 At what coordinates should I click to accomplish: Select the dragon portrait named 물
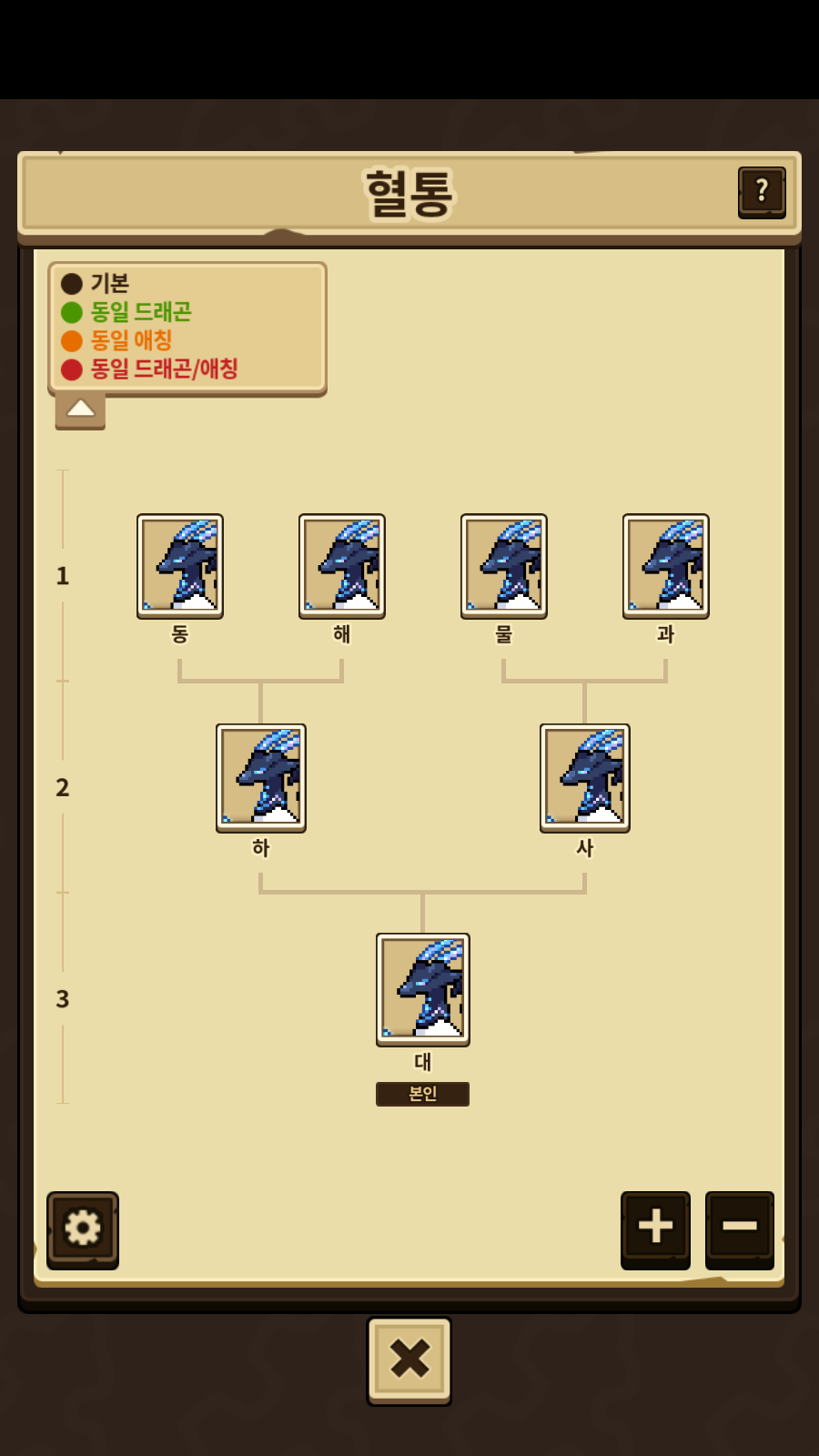(x=504, y=566)
